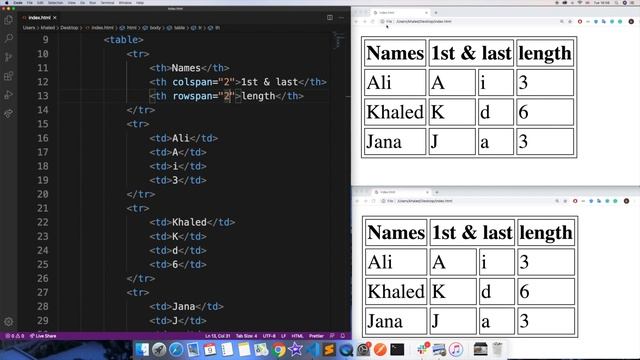Select the index.html editor tab
The width and height of the screenshot is (640, 360).
click(39, 18)
